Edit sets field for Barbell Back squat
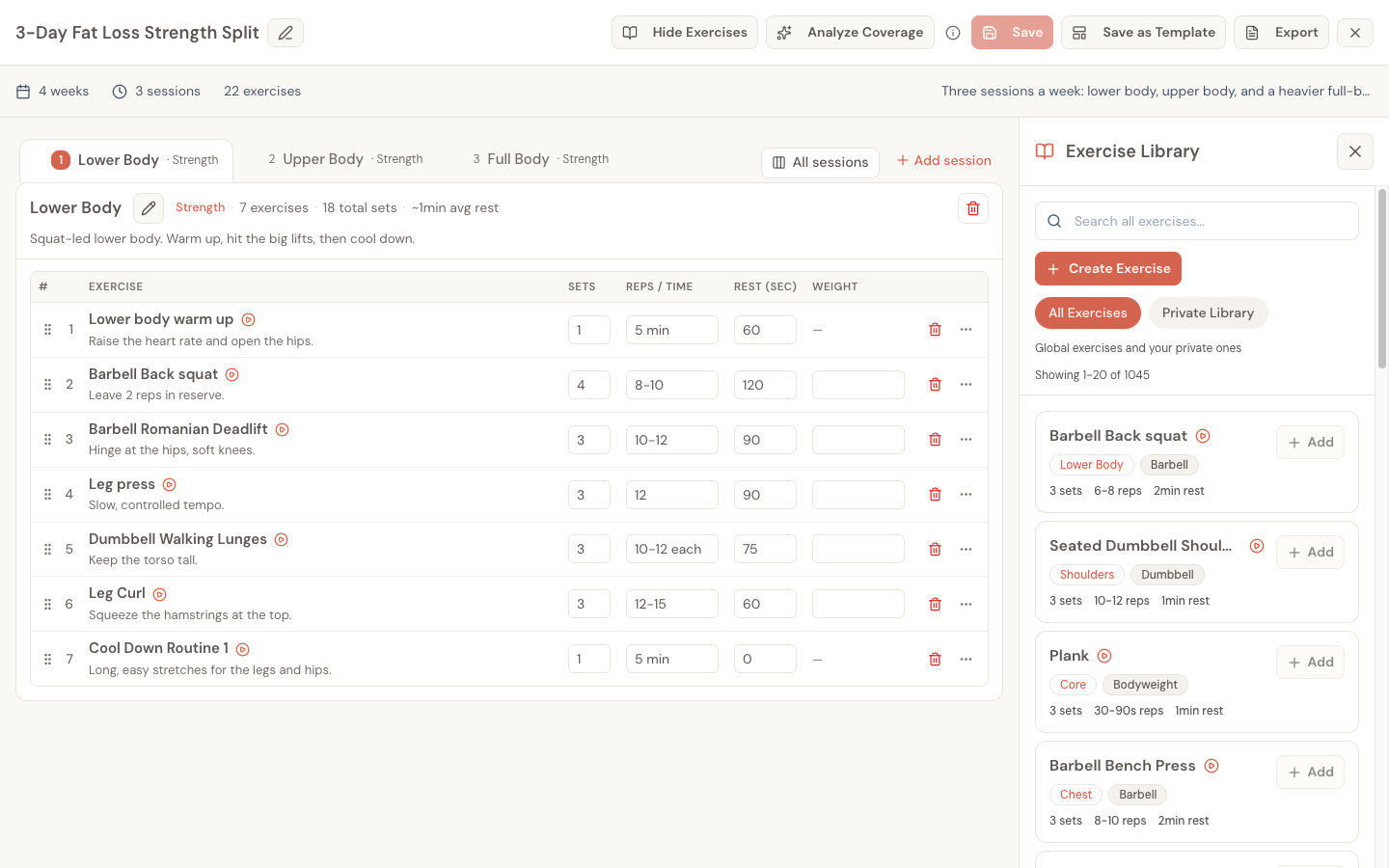1389x868 pixels. click(x=589, y=385)
